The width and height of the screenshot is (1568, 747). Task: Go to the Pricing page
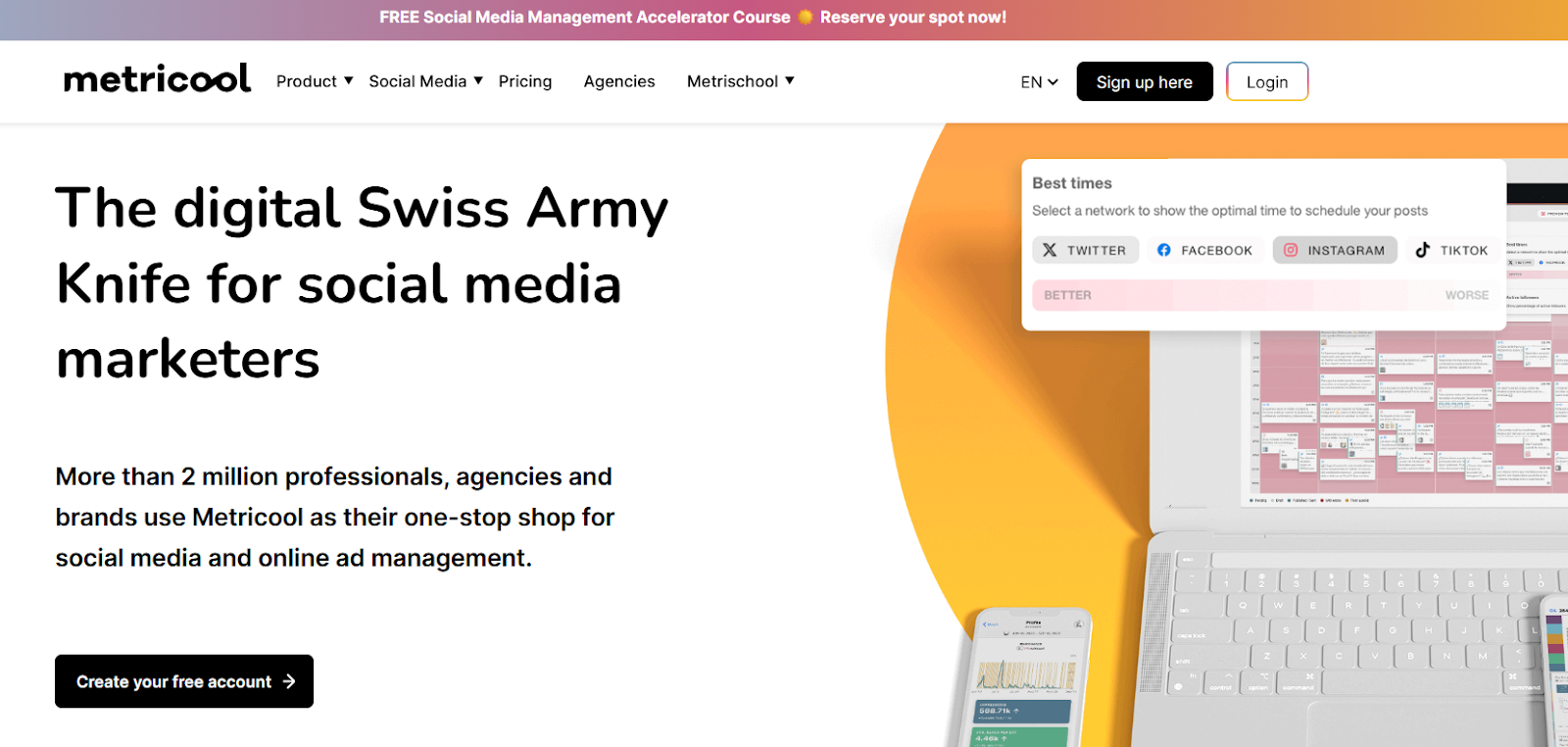(525, 81)
